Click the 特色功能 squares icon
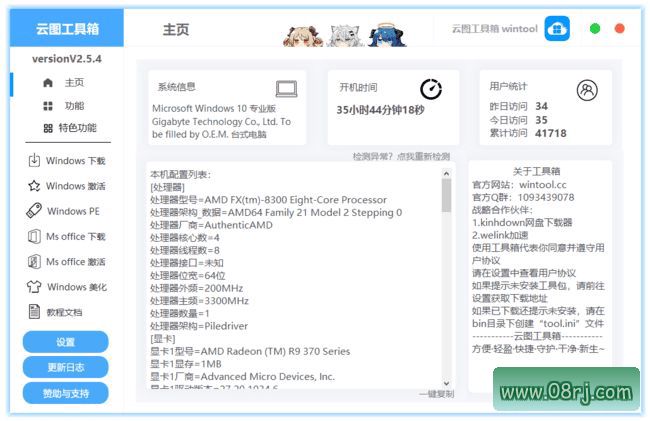 click(48, 128)
